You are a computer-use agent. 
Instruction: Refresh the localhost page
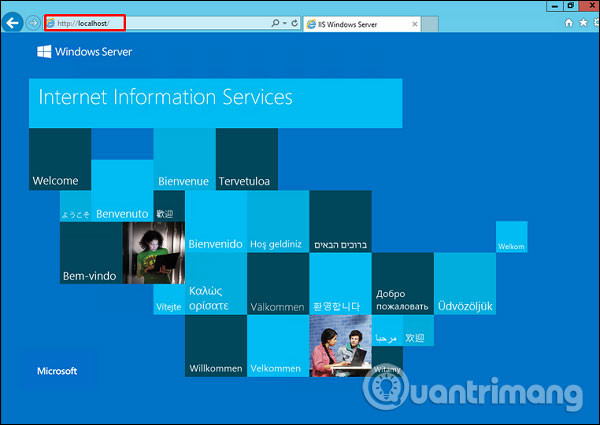(x=294, y=22)
